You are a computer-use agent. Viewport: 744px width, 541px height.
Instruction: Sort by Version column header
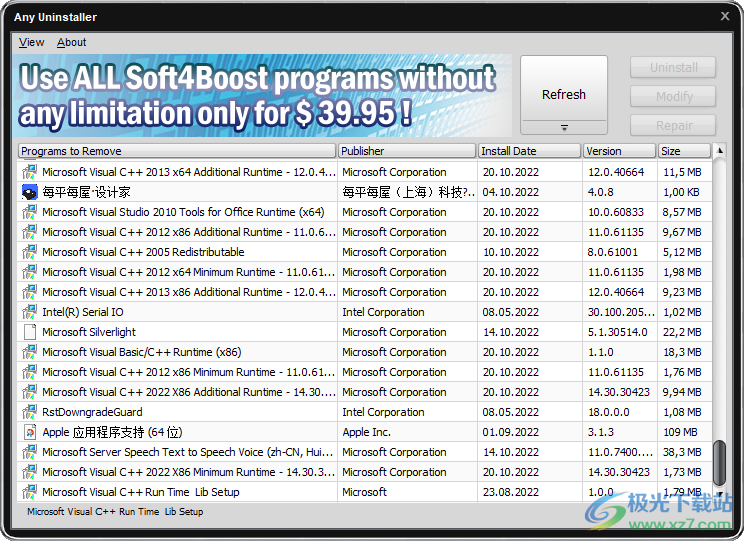(619, 151)
